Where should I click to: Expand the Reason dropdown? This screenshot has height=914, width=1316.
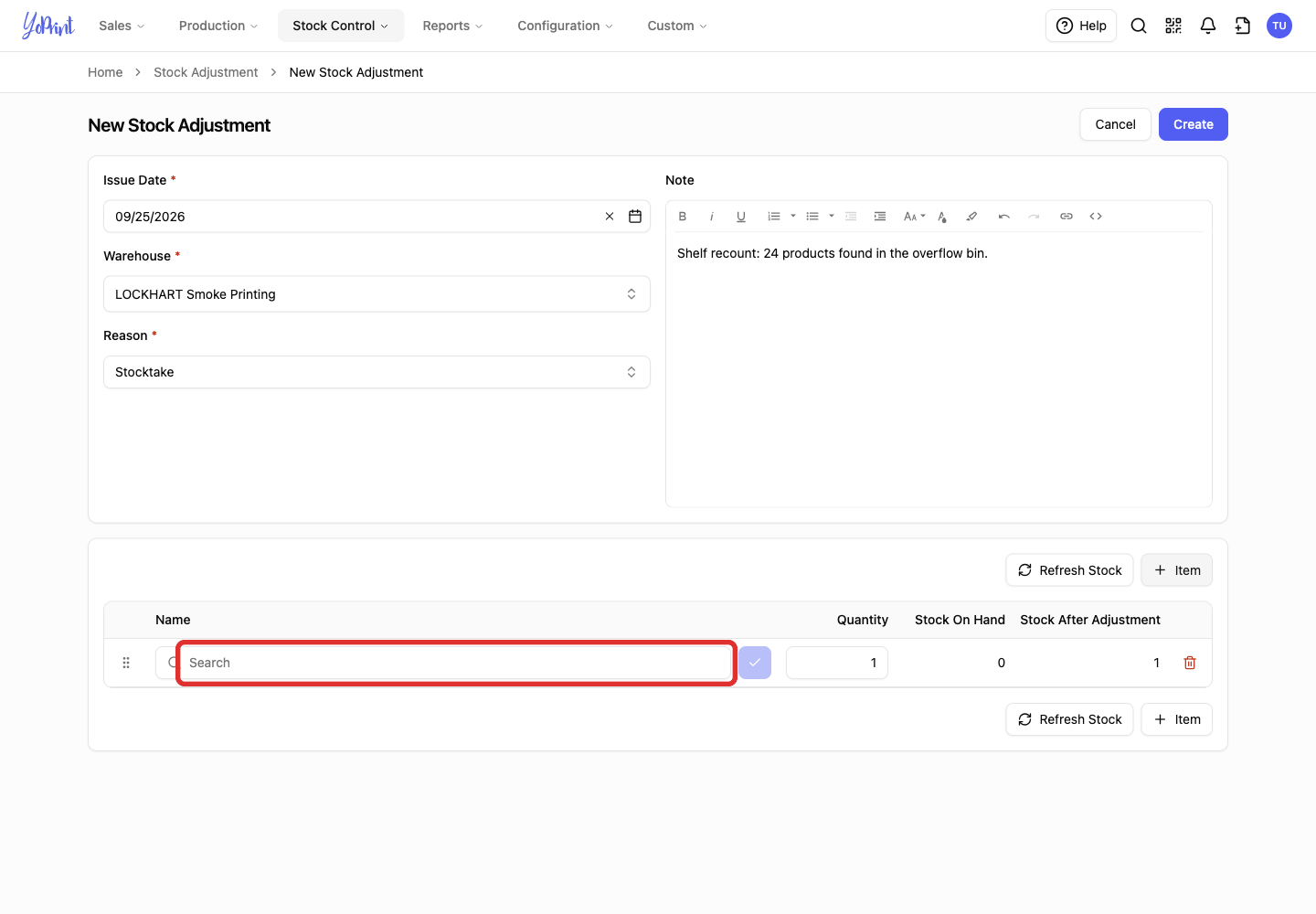point(377,372)
